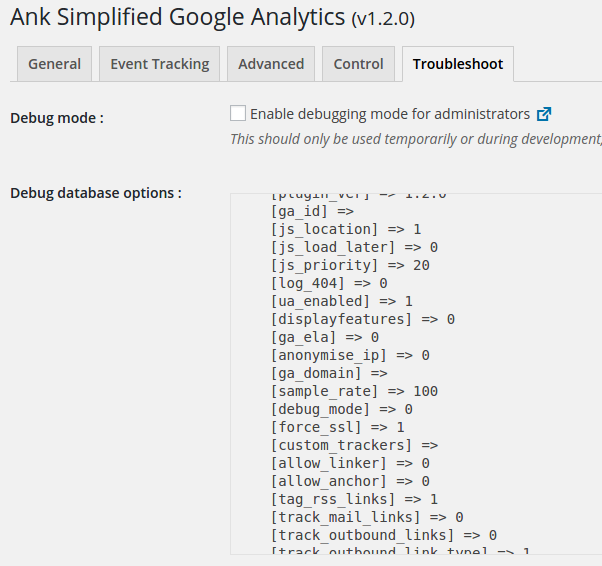Viewport: 602px width, 566px height.
Task: Enable debugging mode for administrators checkbox
Action: tap(238, 113)
